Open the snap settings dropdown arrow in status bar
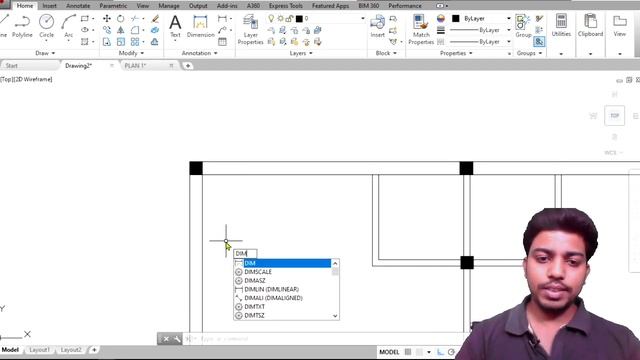 click(429, 352)
